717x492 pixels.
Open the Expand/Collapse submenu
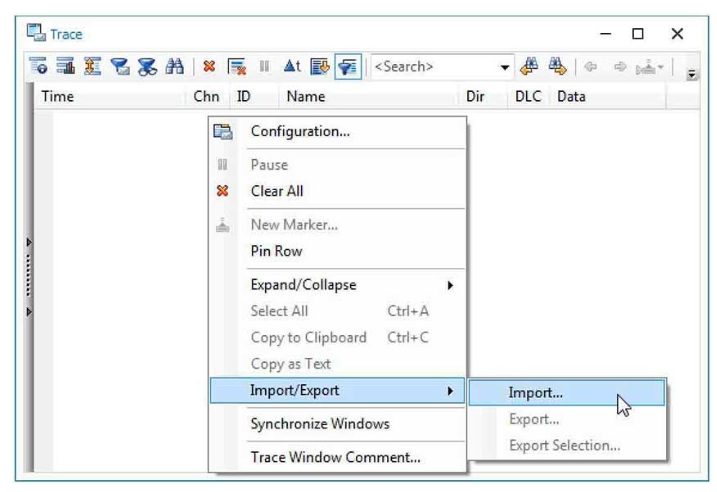click(337, 285)
